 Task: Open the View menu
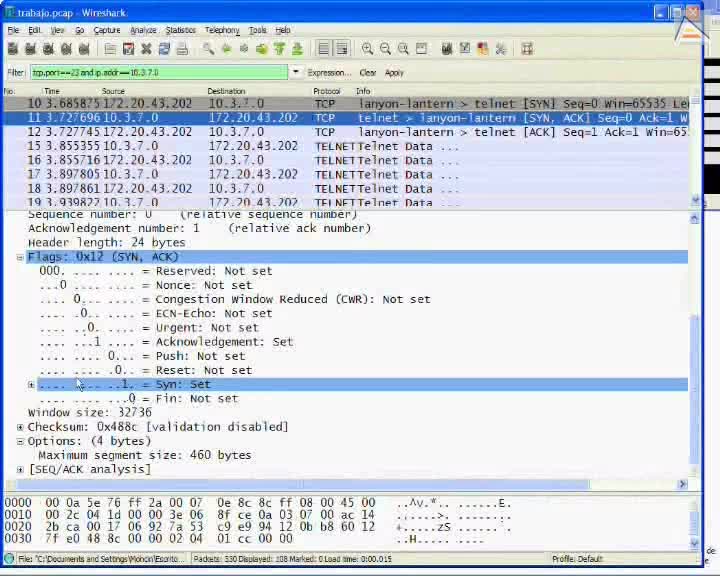click(57, 30)
